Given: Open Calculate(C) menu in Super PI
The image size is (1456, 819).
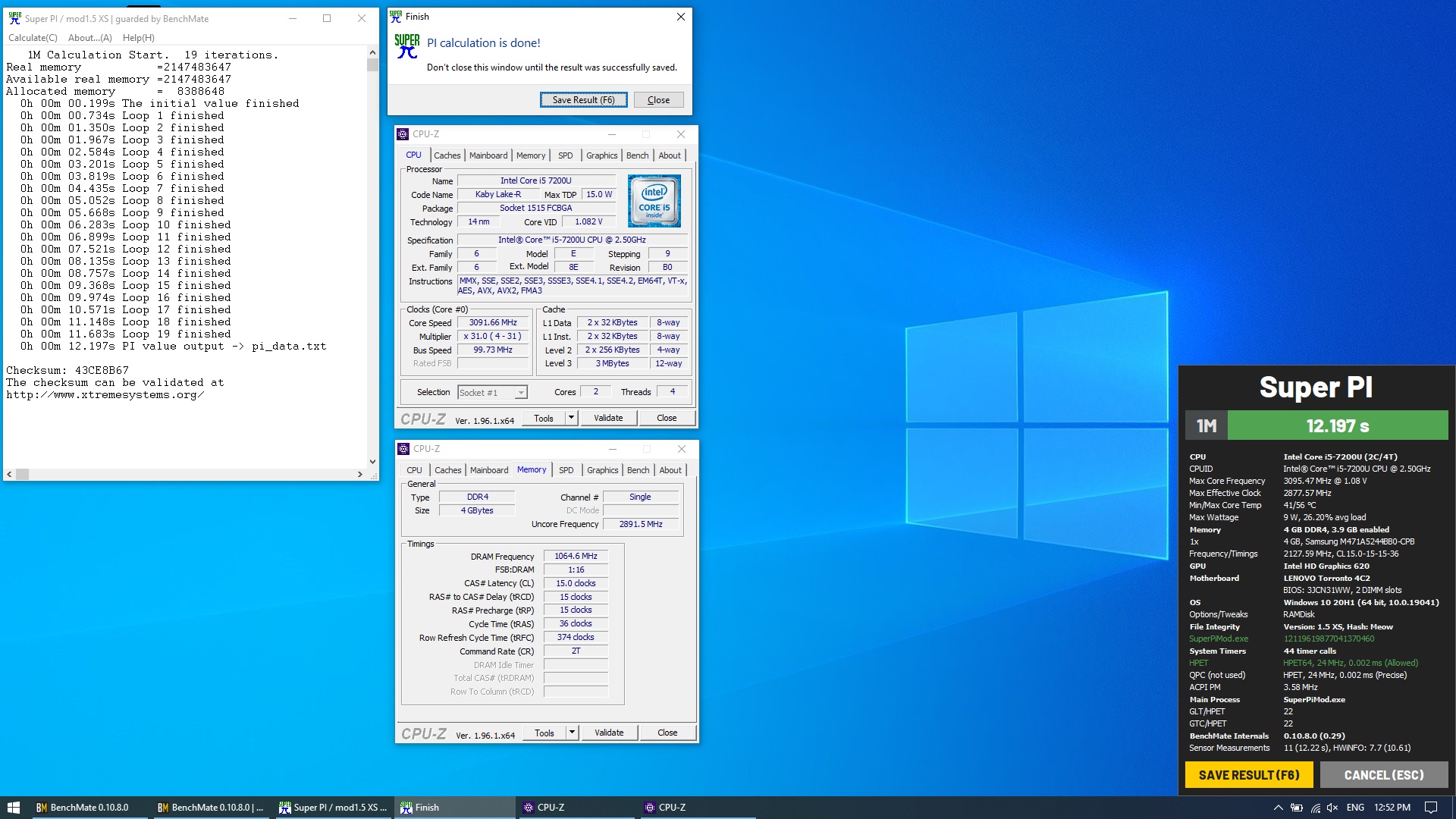Looking at the screenshot, I should [x=33, y=38].
